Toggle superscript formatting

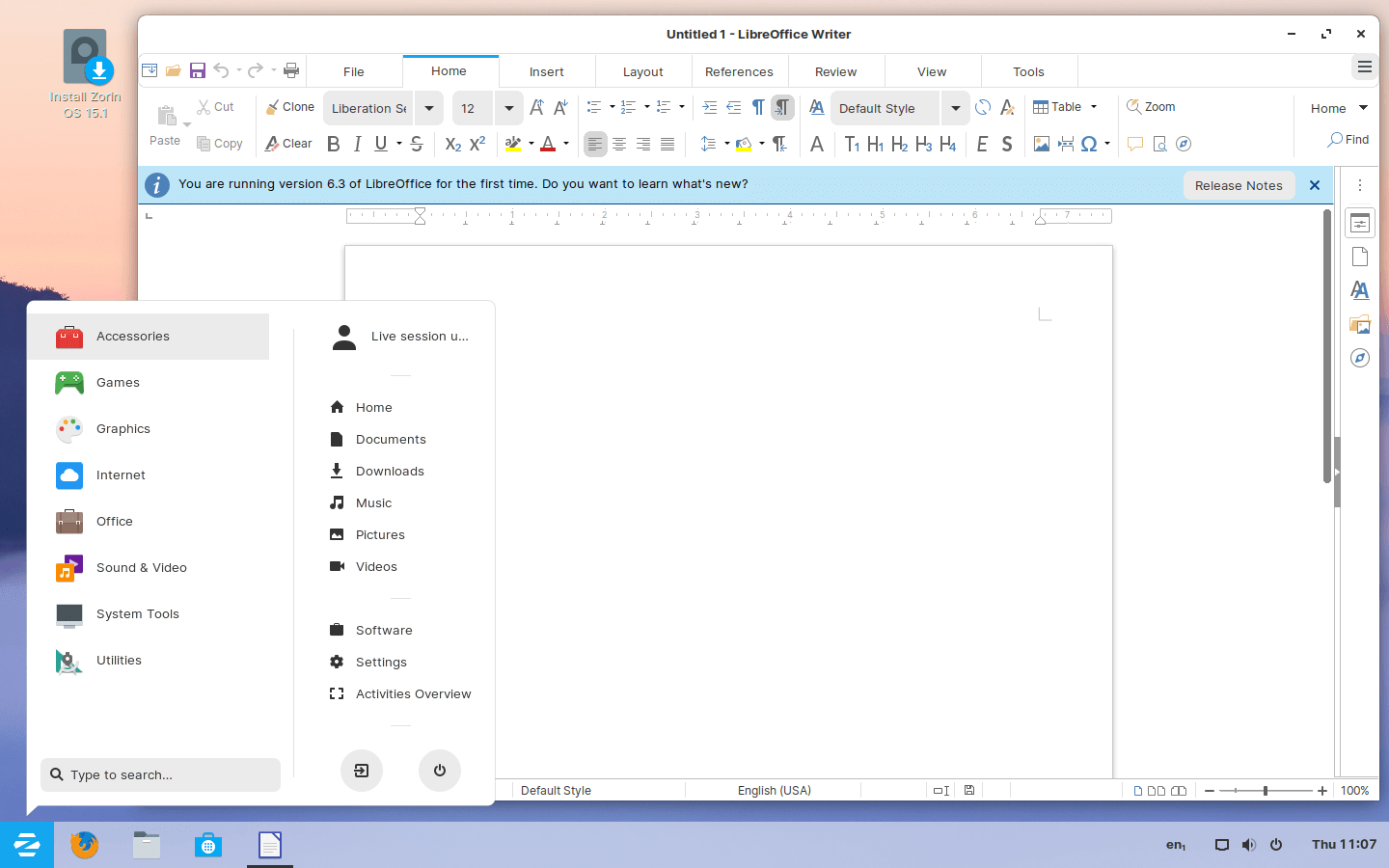477,144
